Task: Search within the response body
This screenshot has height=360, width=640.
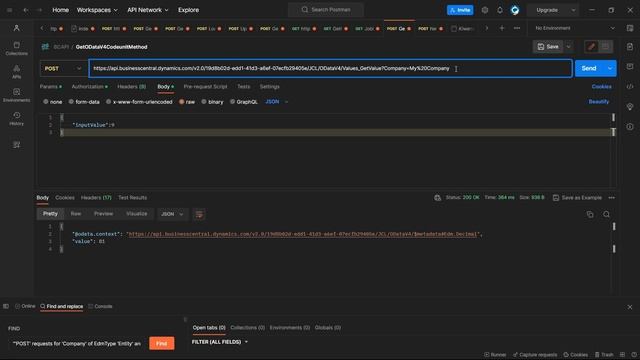Action: point(607,214)
